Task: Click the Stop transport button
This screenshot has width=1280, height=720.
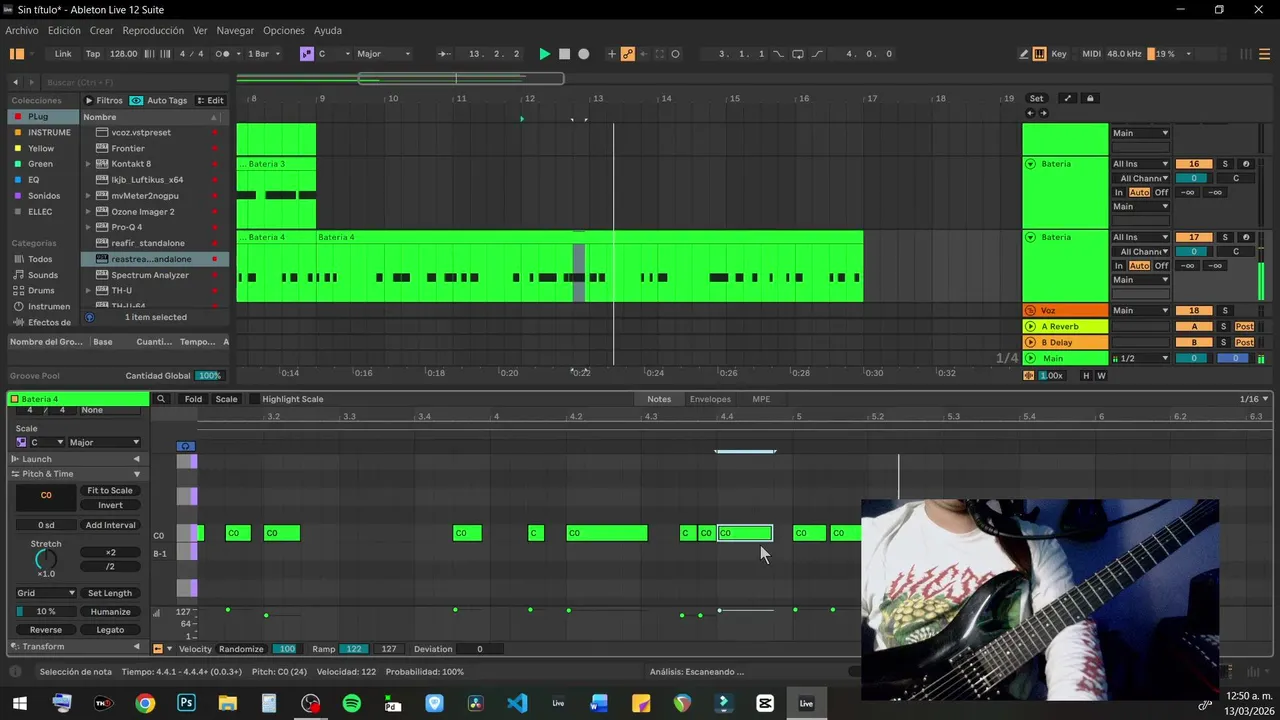Action: tap(564, 54)
